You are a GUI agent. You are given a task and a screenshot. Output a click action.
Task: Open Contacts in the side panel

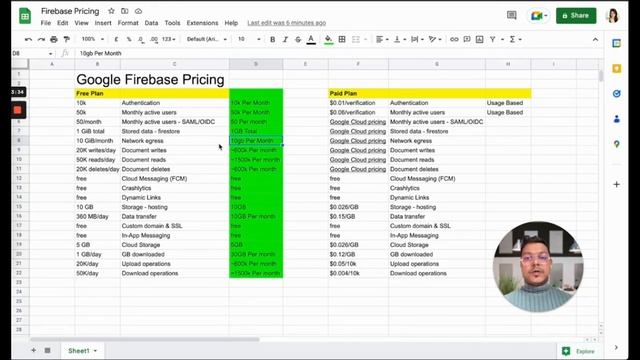coord(616,119)
